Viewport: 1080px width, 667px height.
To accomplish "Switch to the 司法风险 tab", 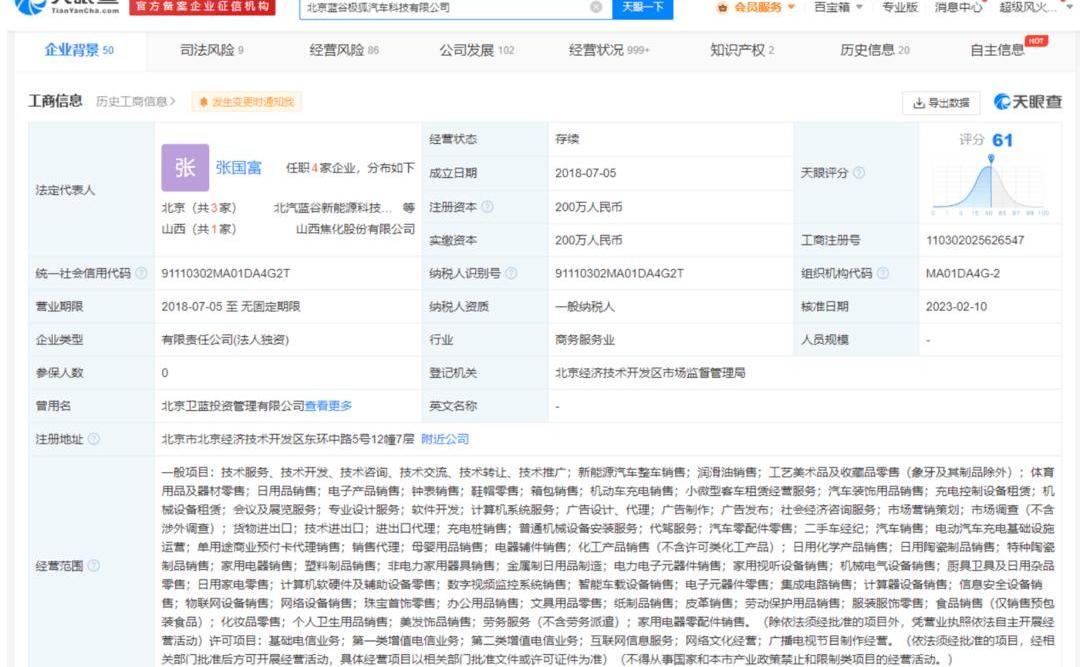I will [211, 50].
